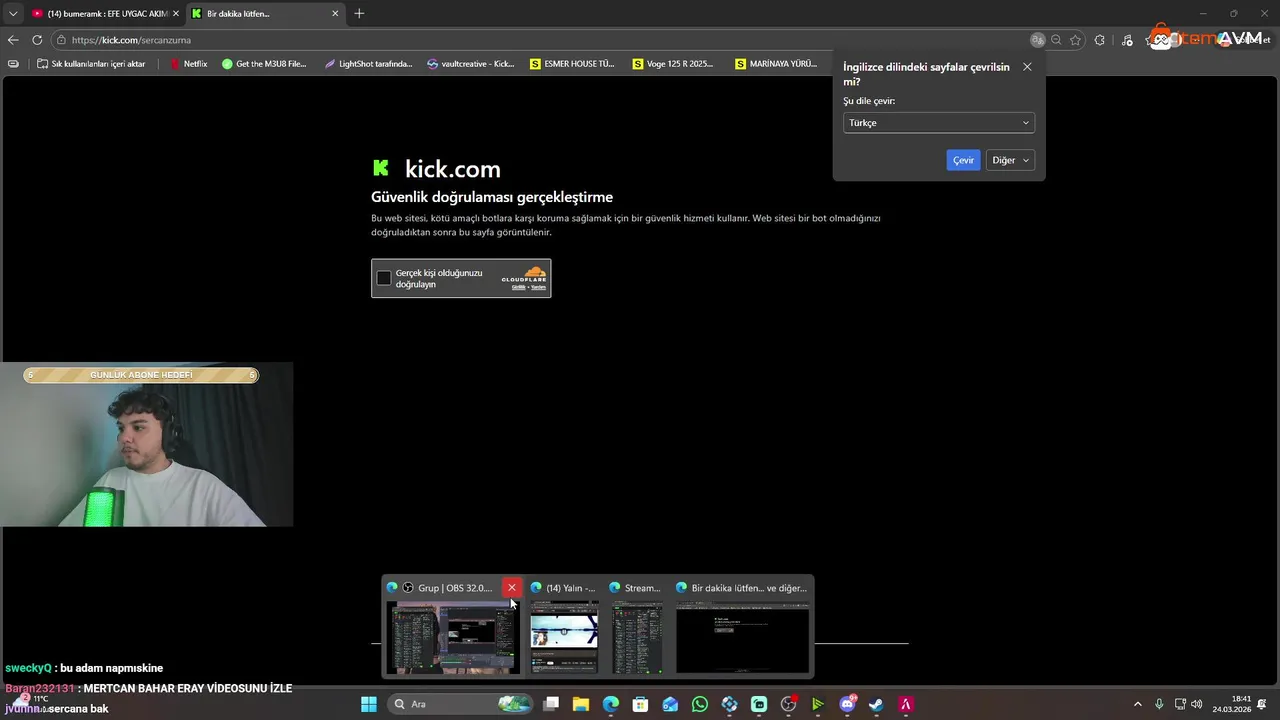The image size is (1280, 720).
Task: Open Task View from the taskbar
Action: click(x=551, y=704)
